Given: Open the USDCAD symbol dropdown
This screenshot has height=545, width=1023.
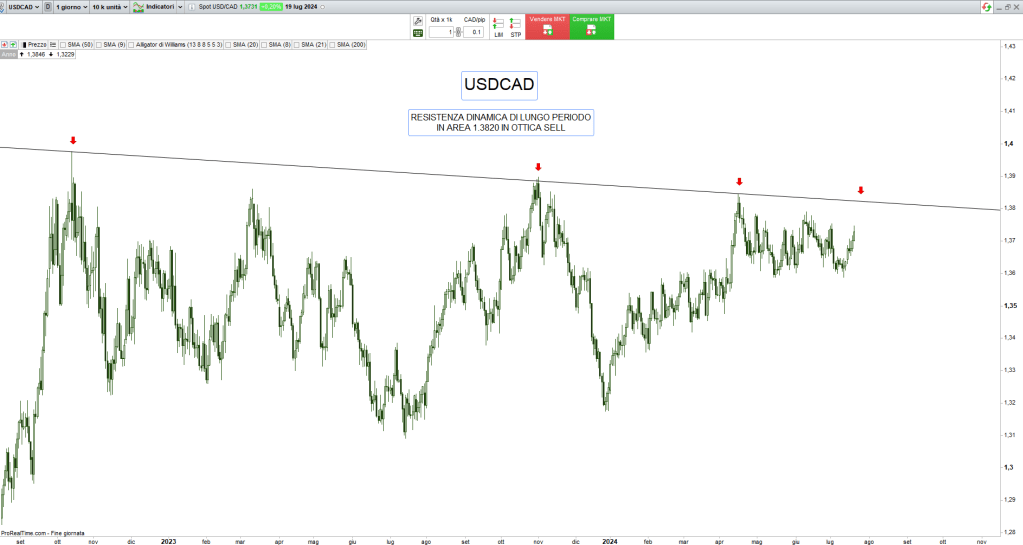Looking at the screenshot, I should (23, 7).
